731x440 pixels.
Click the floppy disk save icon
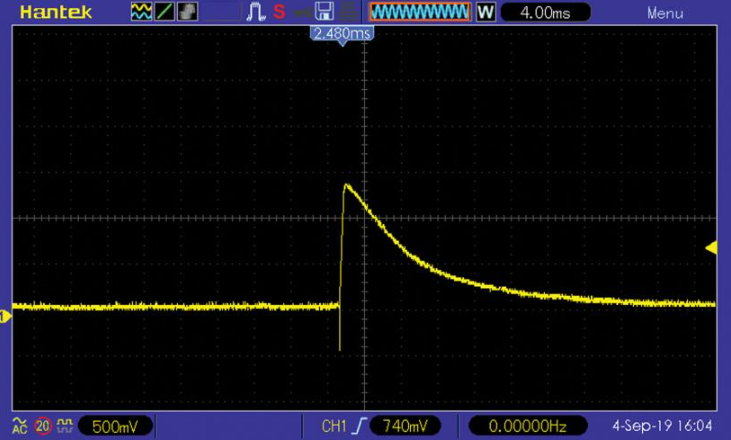click(324, 13)
